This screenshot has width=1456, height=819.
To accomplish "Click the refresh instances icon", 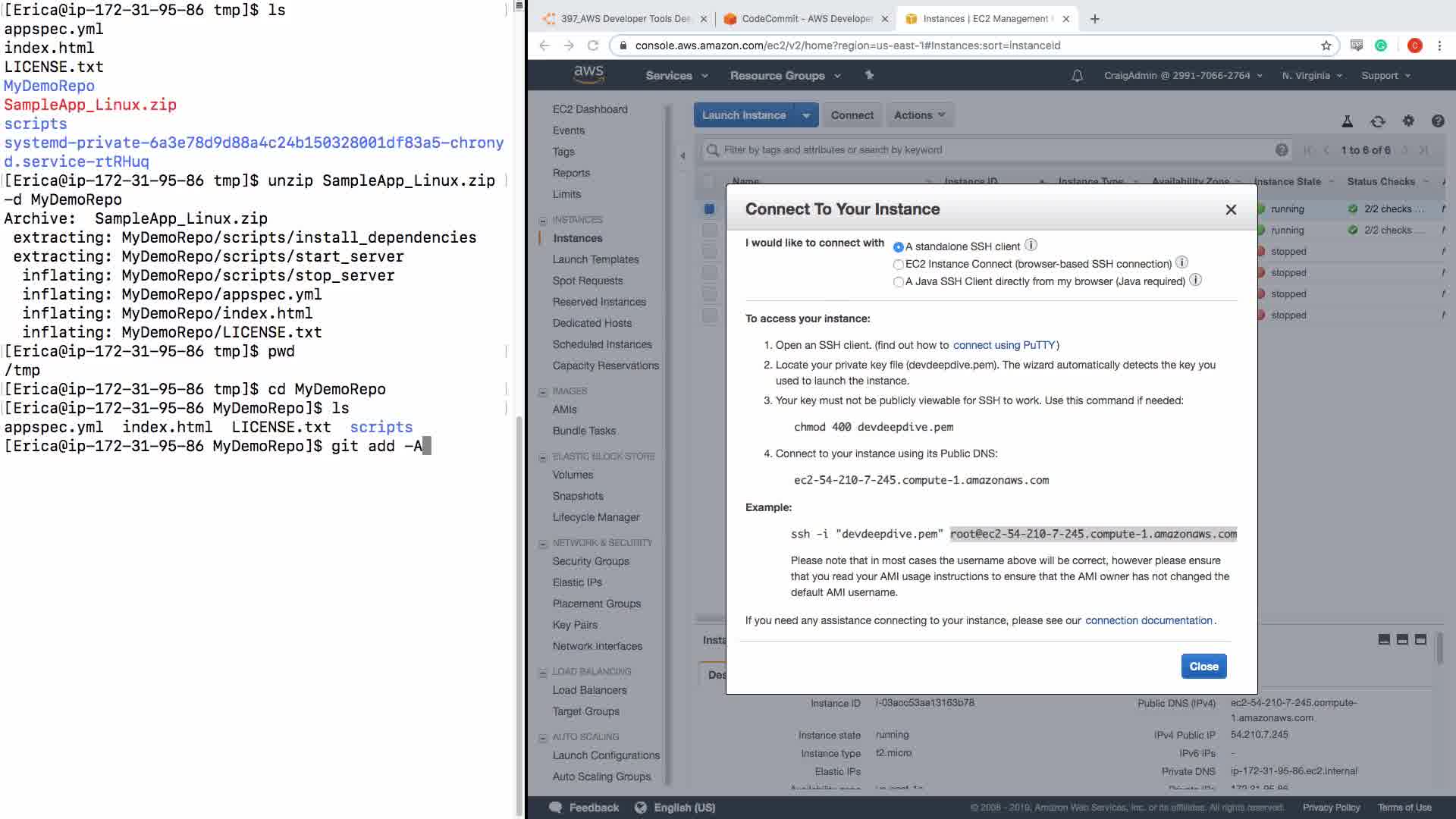I will click(x=1378, y=121).
